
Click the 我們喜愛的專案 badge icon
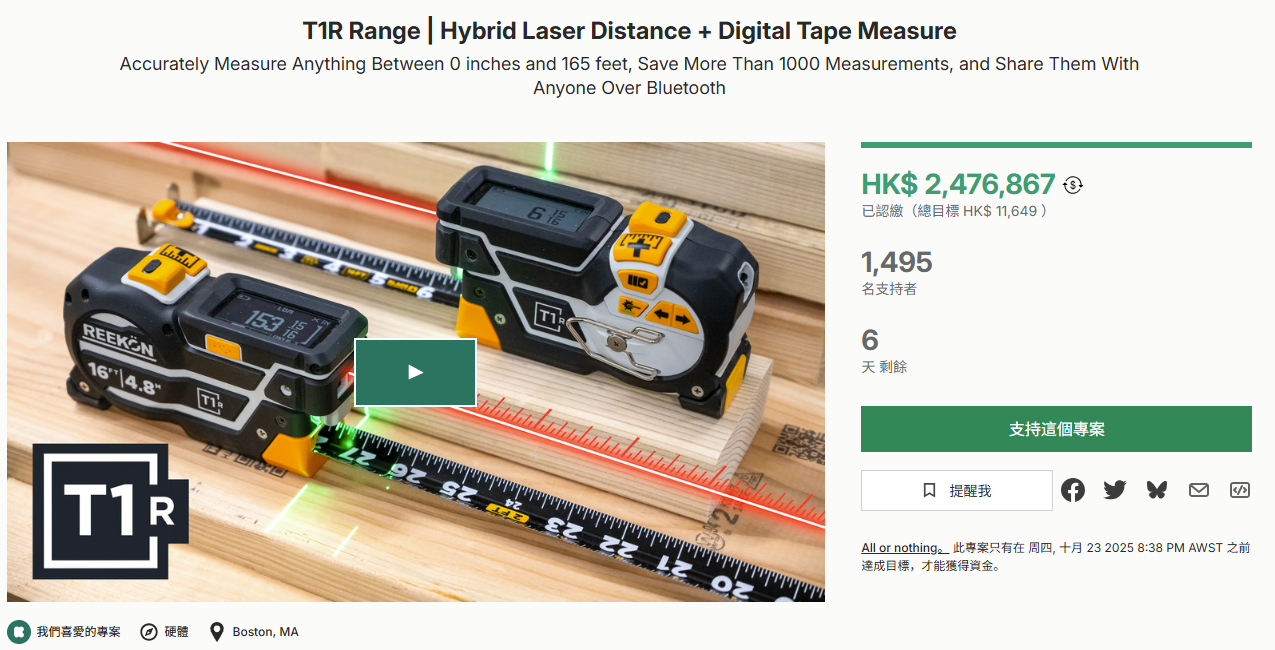coord(19,632)
